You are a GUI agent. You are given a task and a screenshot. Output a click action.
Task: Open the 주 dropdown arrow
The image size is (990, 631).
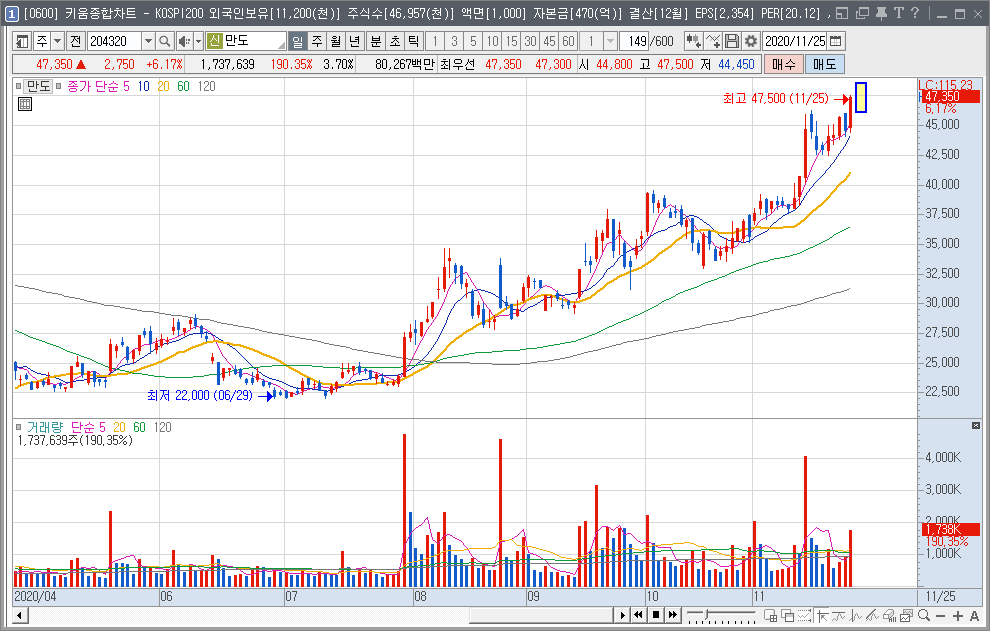click(x=57, y=42)
